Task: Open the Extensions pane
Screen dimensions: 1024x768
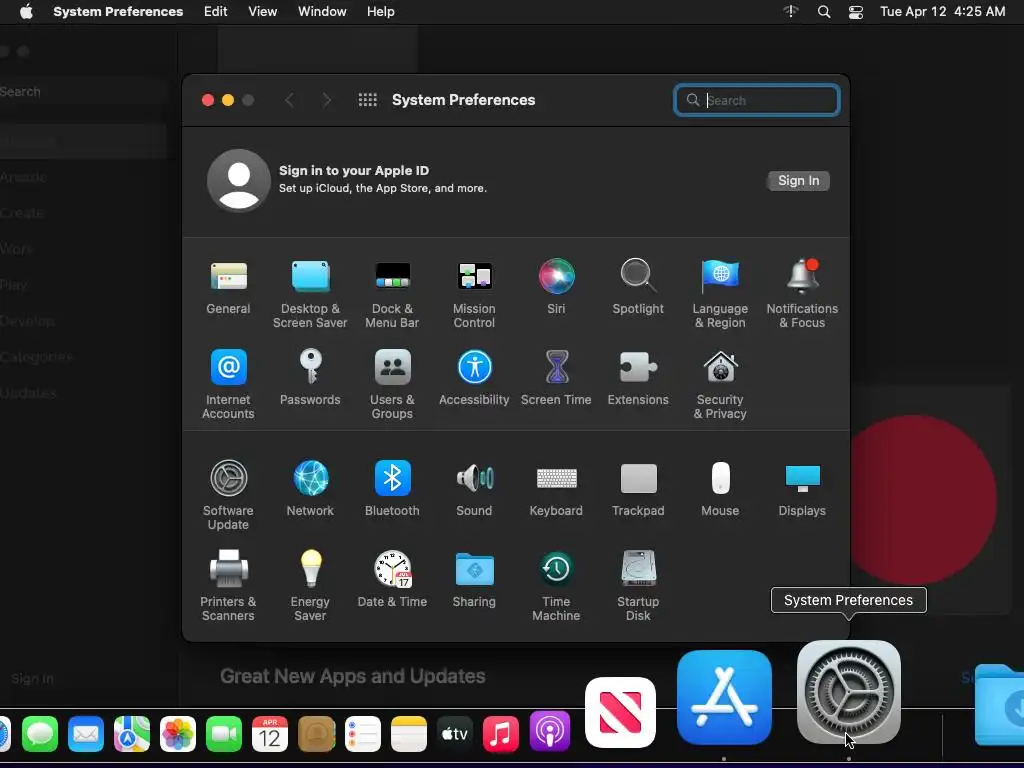Action: [638, 378]
